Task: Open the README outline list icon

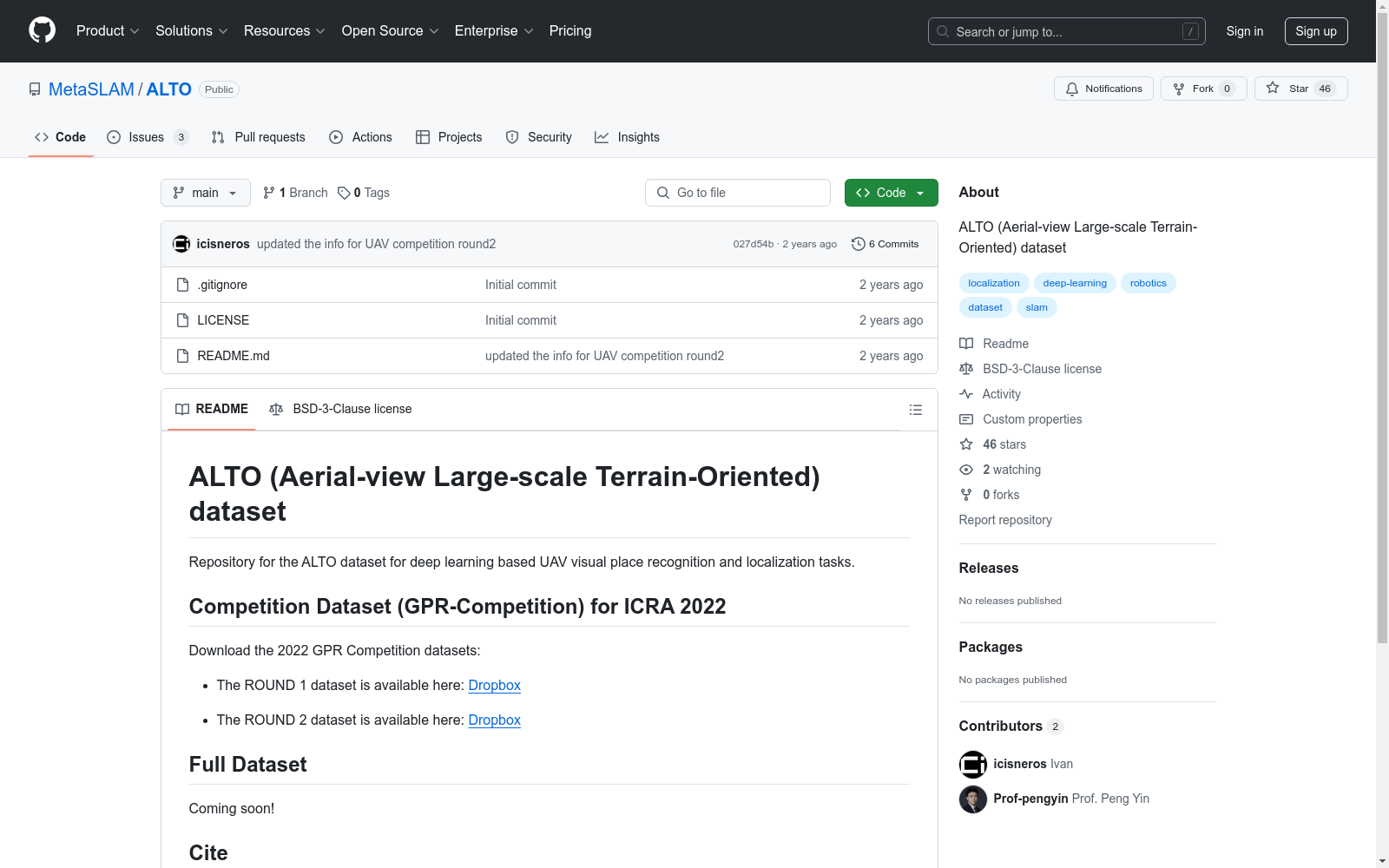Action: (916, 410)
